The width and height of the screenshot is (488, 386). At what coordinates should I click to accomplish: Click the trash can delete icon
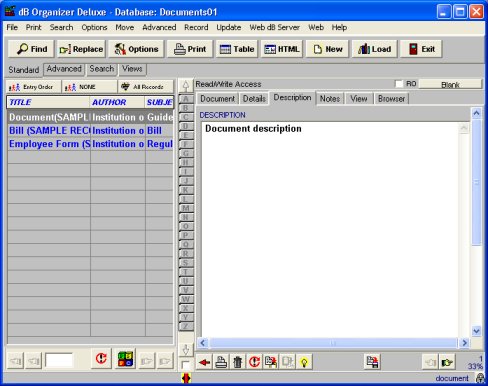coord(238,362)
